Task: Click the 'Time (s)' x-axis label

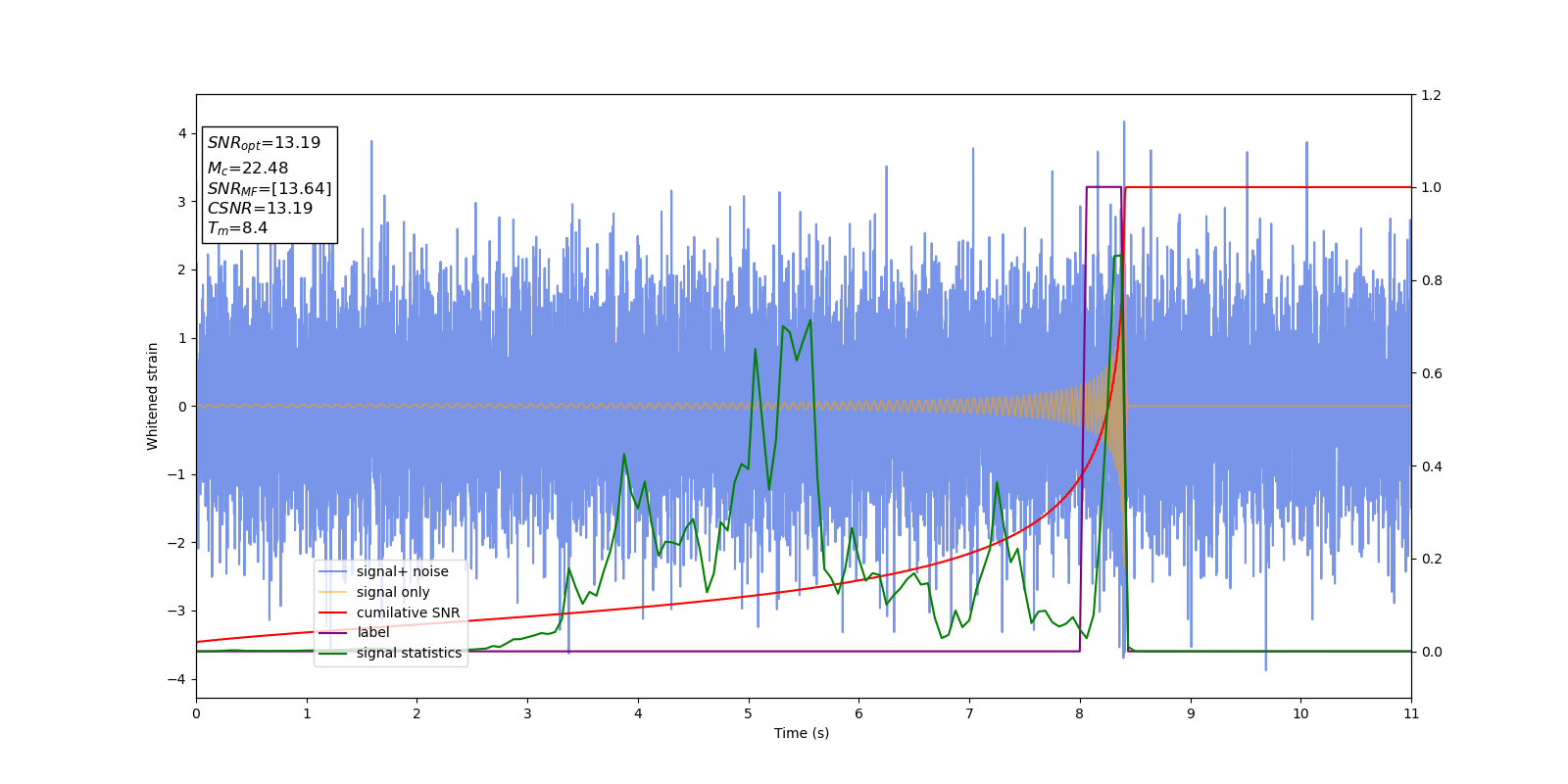Action: tap(802, 733)
